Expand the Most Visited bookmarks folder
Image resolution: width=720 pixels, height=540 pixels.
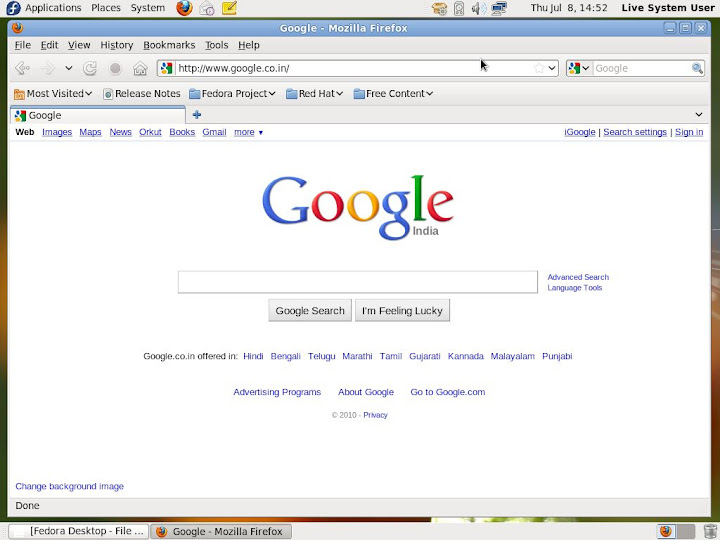click(53, 94)
